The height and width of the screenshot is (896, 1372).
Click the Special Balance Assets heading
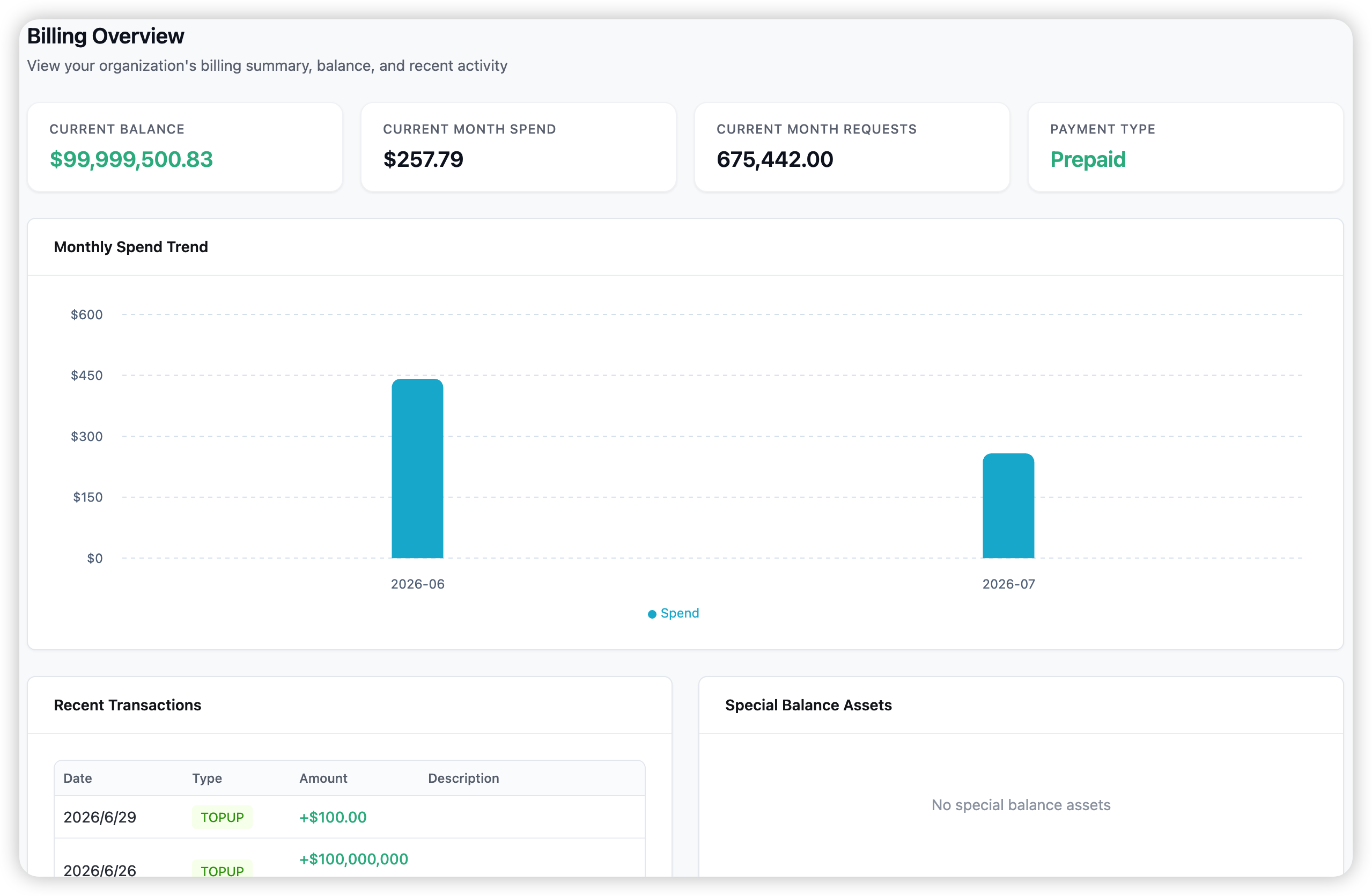point(808,705)
